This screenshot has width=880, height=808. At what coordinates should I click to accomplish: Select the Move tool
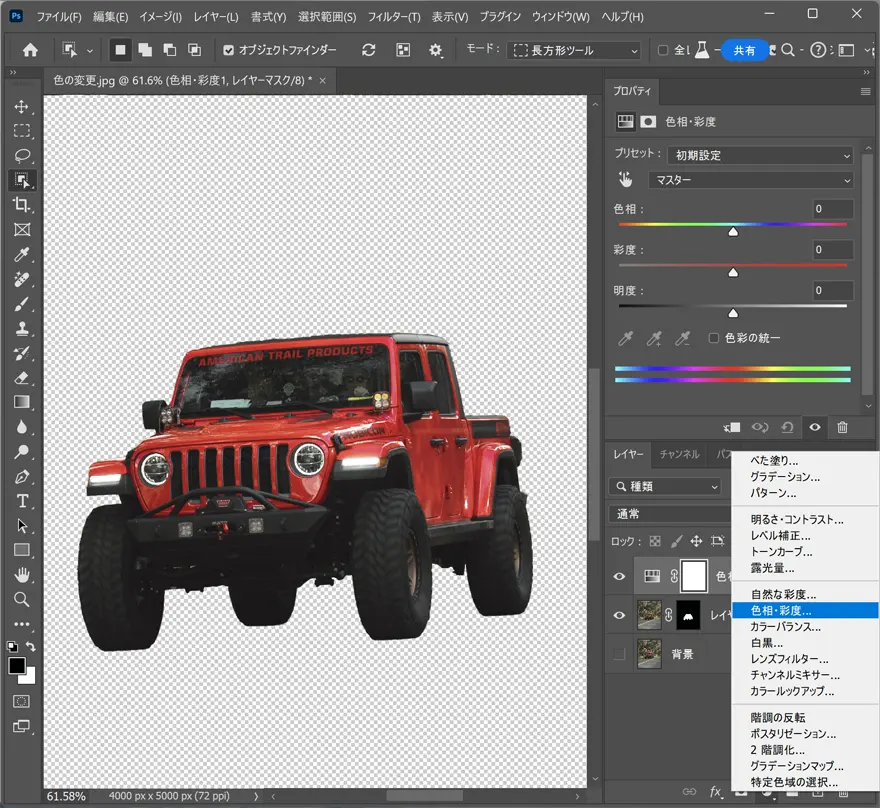coord(22,107)
